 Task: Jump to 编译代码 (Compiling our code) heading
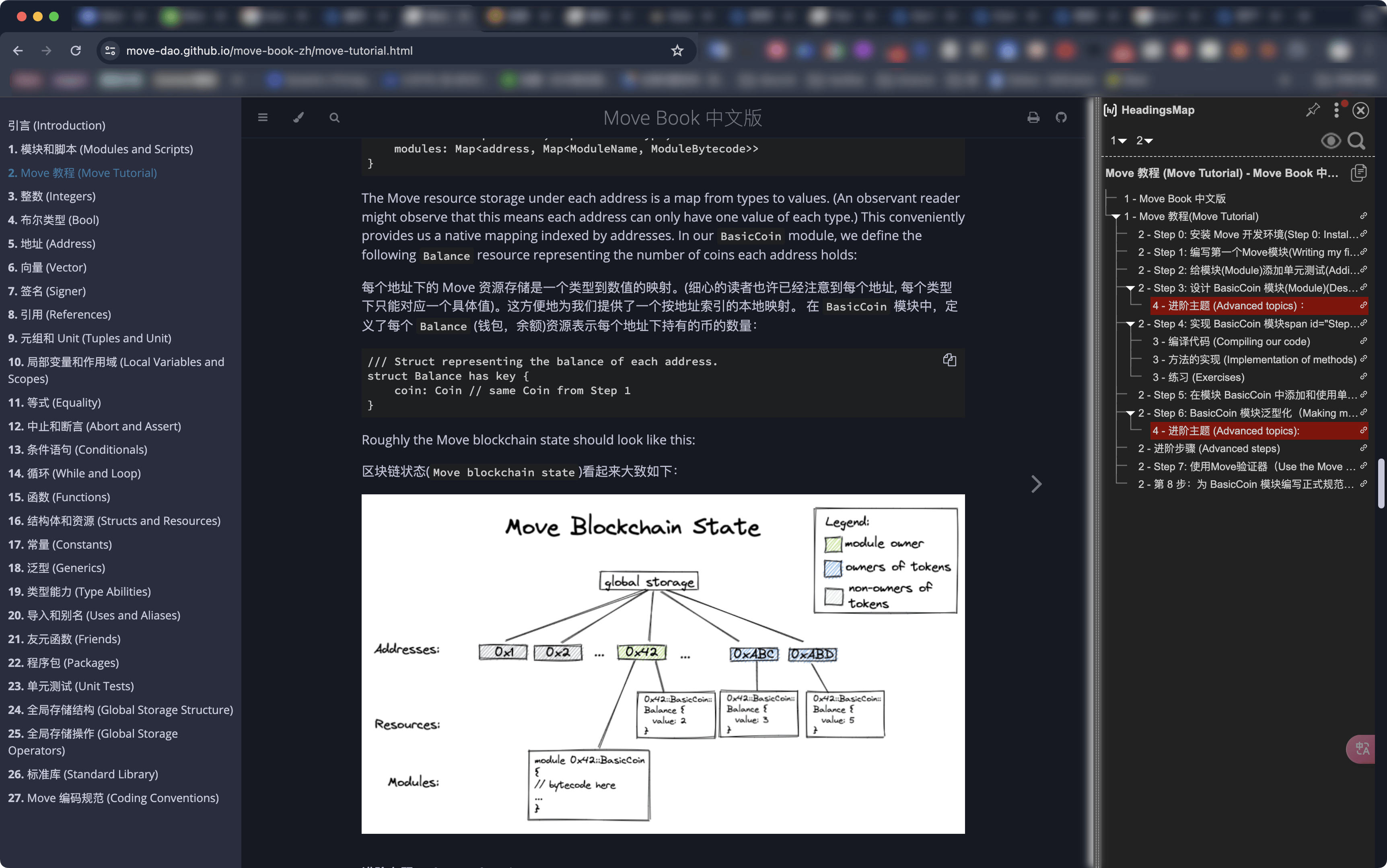coord(1231,341)
